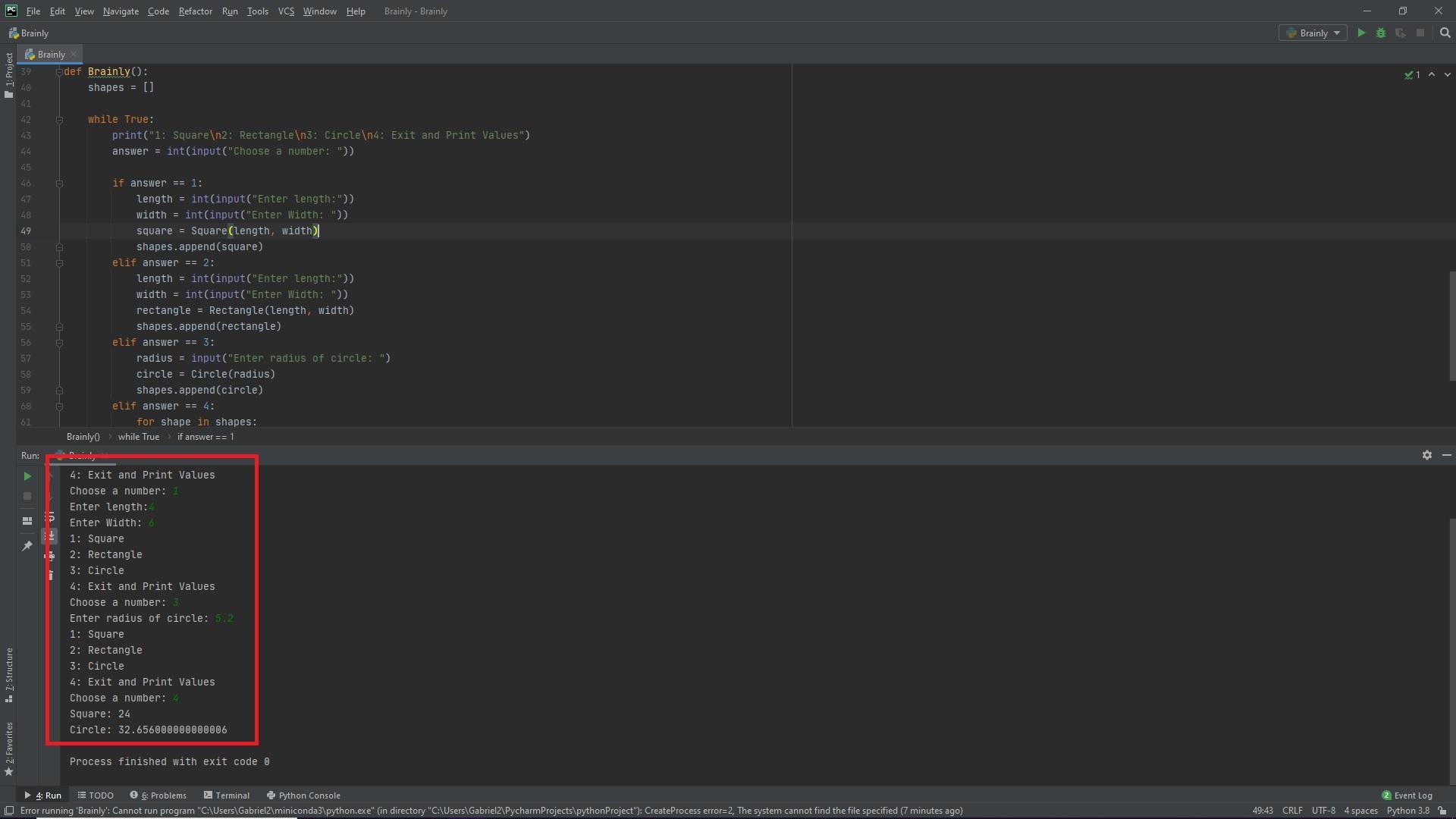Switch to the Terminal tab
The height and width of the screenshot is (819, 1456).
pyautogui.click(x=226, y=795)
